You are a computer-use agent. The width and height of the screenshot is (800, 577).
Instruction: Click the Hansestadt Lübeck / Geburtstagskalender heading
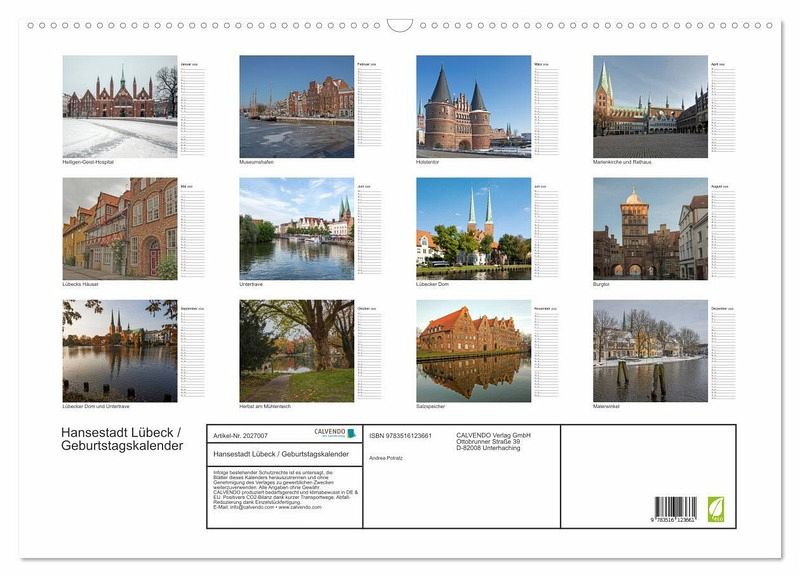pyautogui.click(x=122, y=439)
